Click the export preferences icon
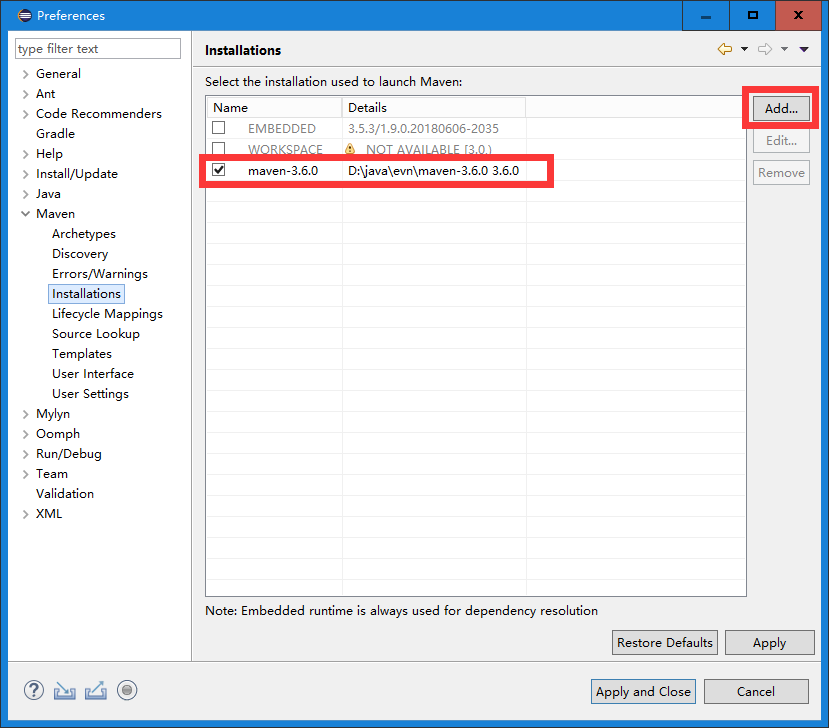This screenshot has height=728, width=829. [96, 690]
